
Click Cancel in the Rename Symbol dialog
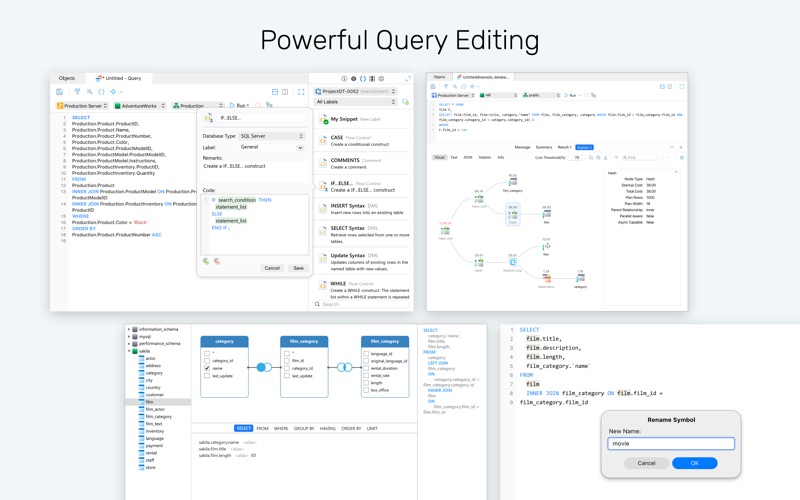(646, 463)
